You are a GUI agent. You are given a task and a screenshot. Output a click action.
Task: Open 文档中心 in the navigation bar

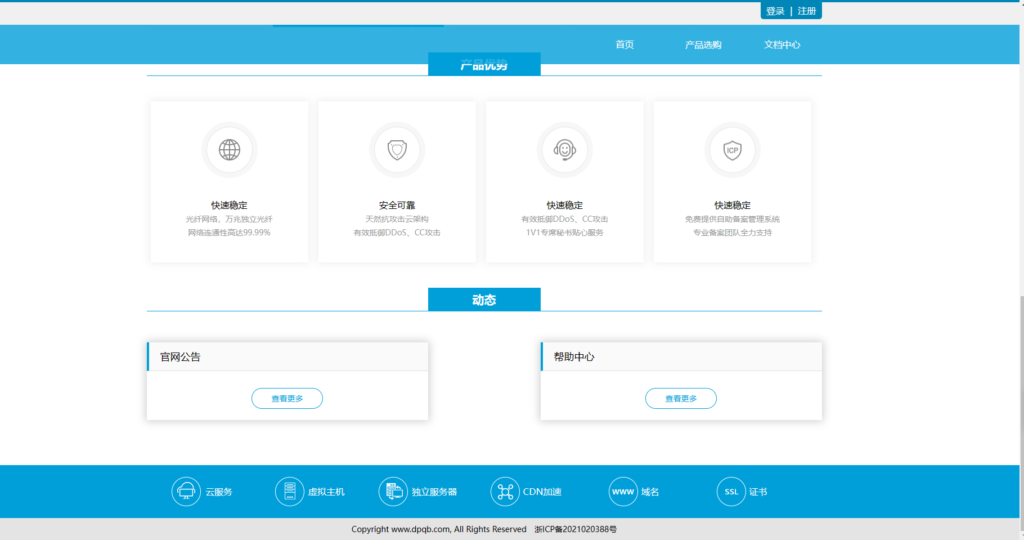(x=782, y=44)
